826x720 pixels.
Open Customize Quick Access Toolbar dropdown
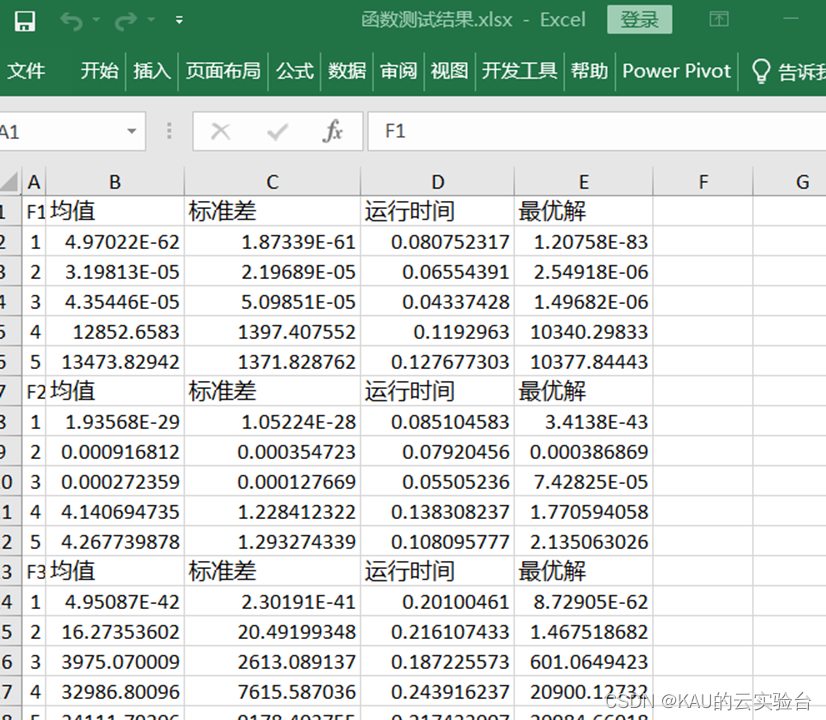click(x=179, y=21)
